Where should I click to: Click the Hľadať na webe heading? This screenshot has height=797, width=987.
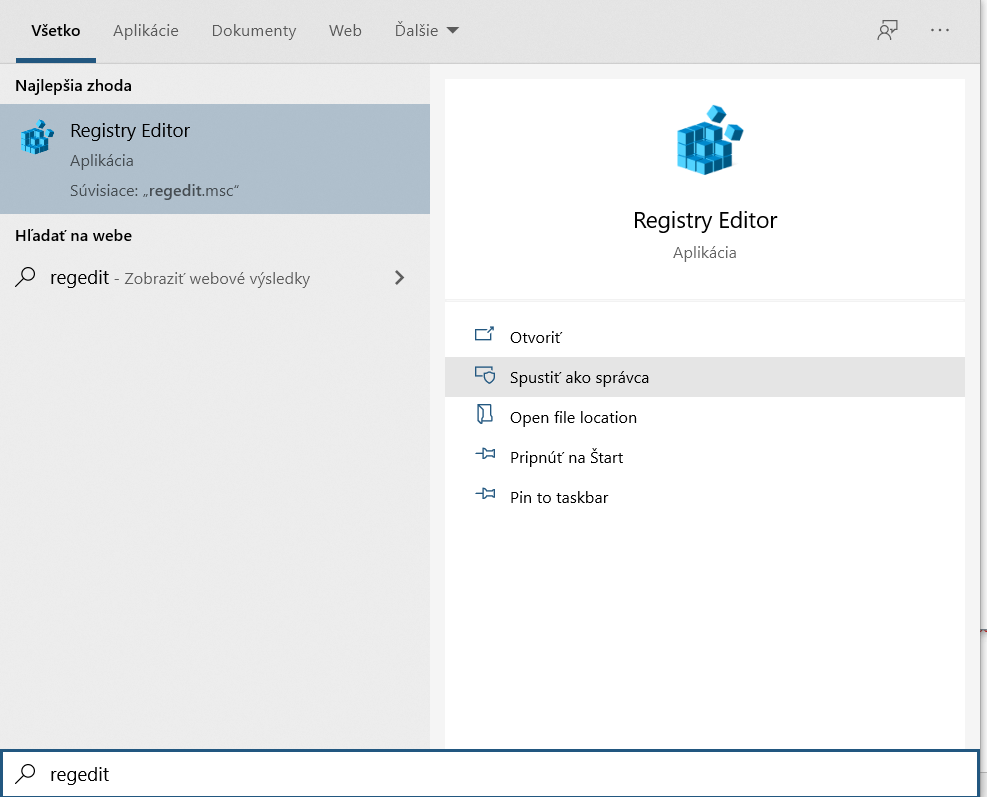(74, 235)
